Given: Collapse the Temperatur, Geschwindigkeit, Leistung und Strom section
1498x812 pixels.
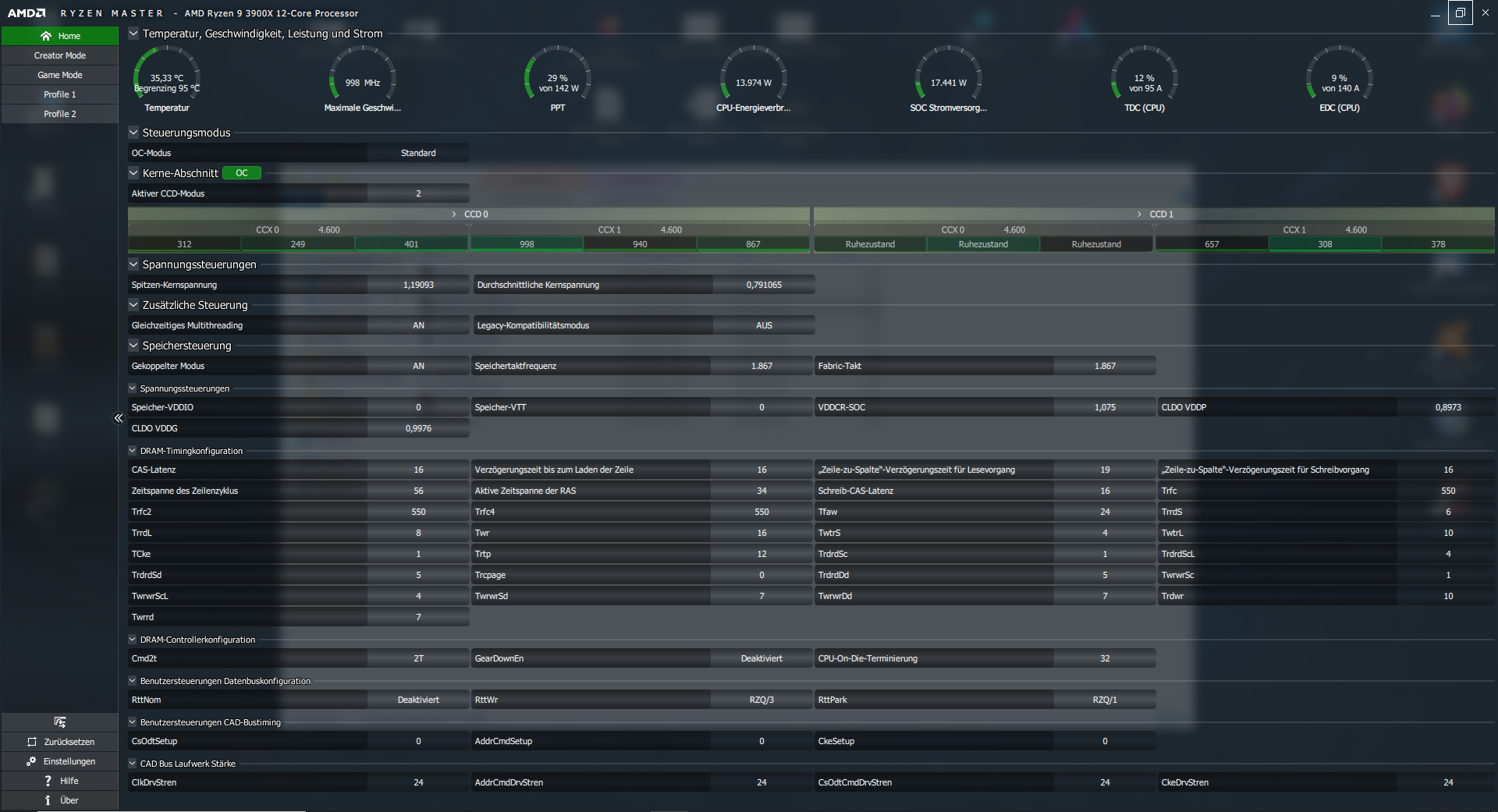Looking at the screenshot, I should pos(133,34).
